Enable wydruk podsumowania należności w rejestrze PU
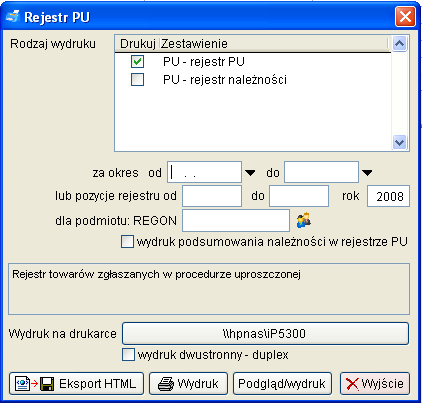This screenshot has width=422, height=403. pyautogui.click(x=127, y=242)
